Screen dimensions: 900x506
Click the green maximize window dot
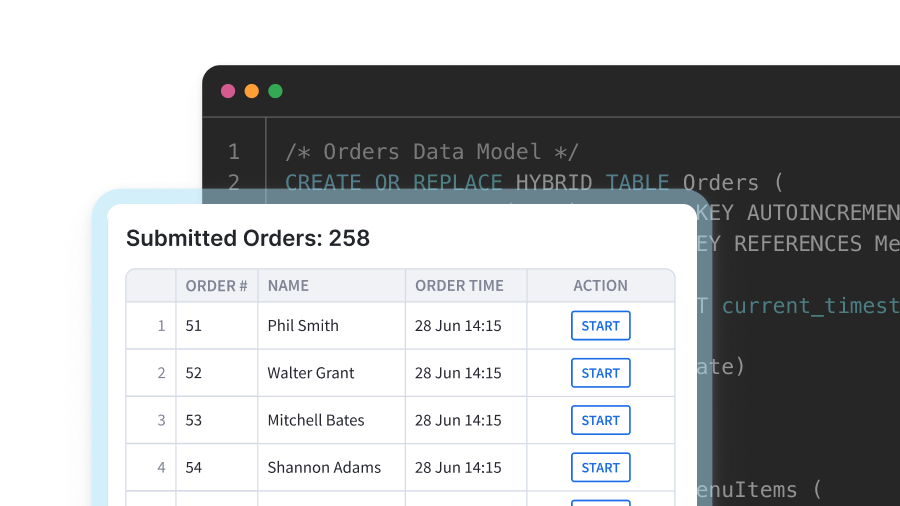275,91
